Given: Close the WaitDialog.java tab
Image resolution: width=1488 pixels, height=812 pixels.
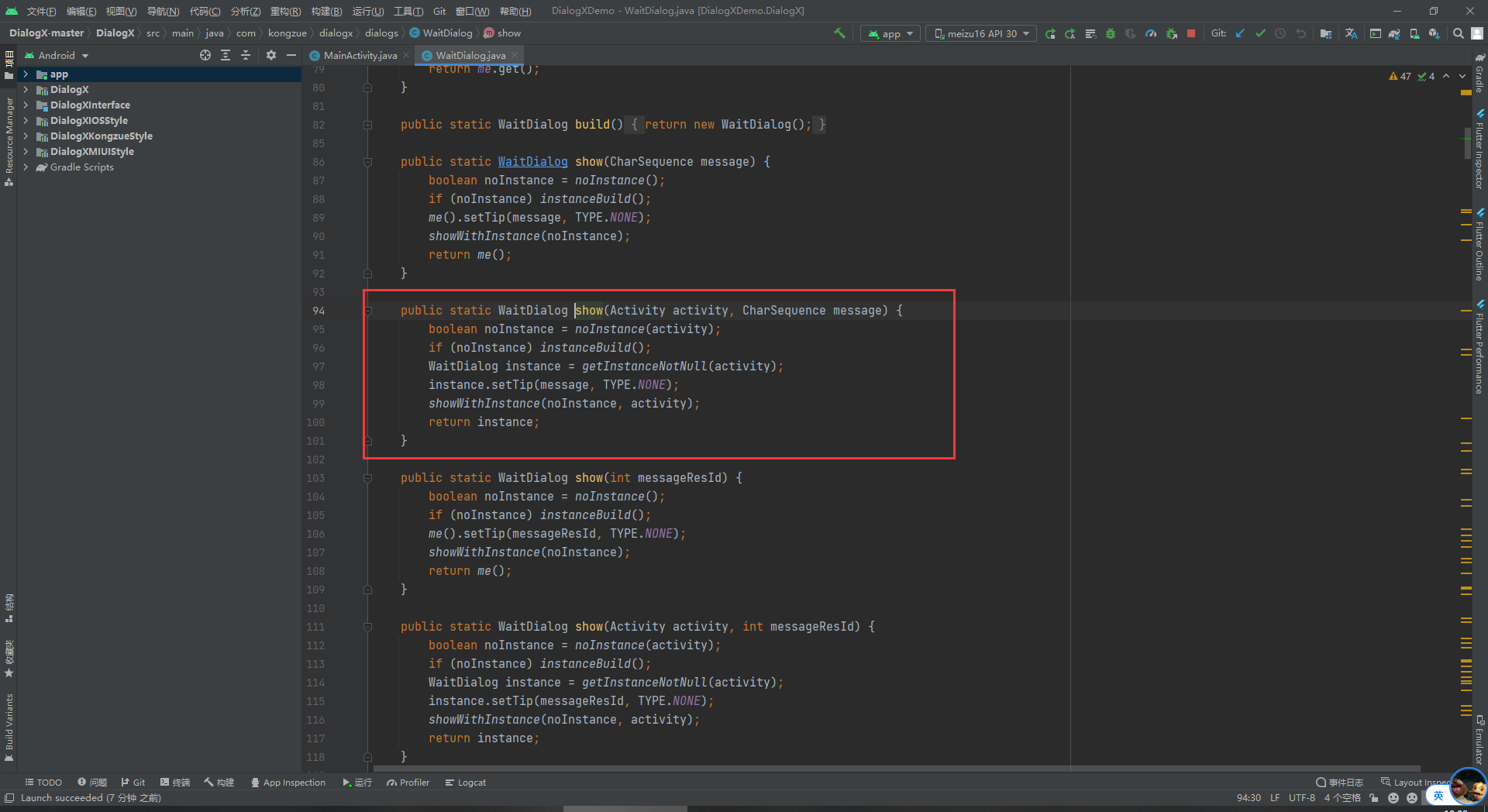Looking at the screenshot, I should point(515,55).
